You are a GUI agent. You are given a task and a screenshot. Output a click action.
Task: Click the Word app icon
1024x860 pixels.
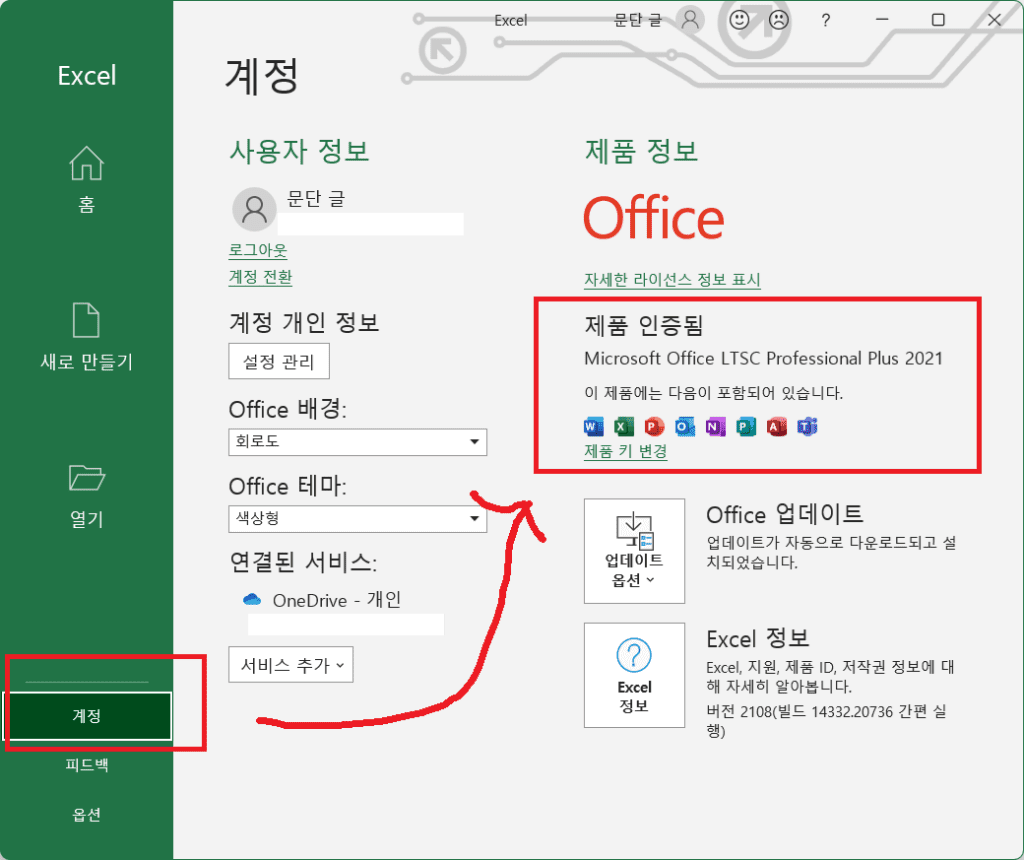(593, 427)
